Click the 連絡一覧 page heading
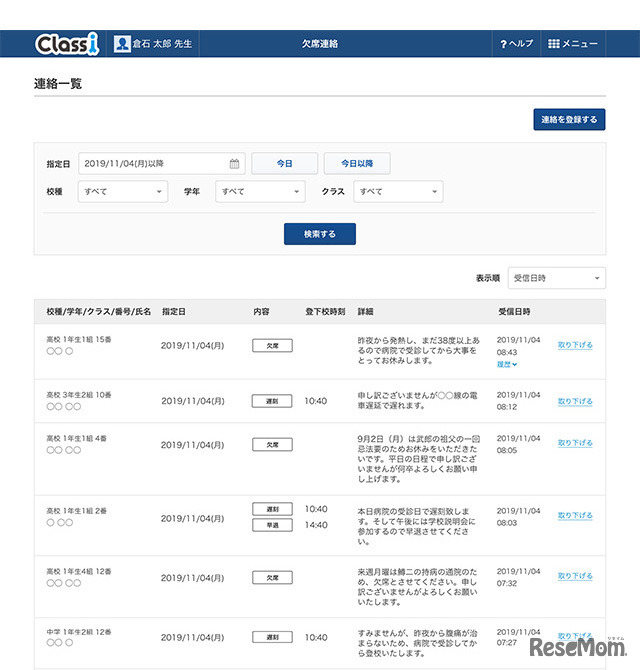640x670 pixels. click(x=58, y=83)
